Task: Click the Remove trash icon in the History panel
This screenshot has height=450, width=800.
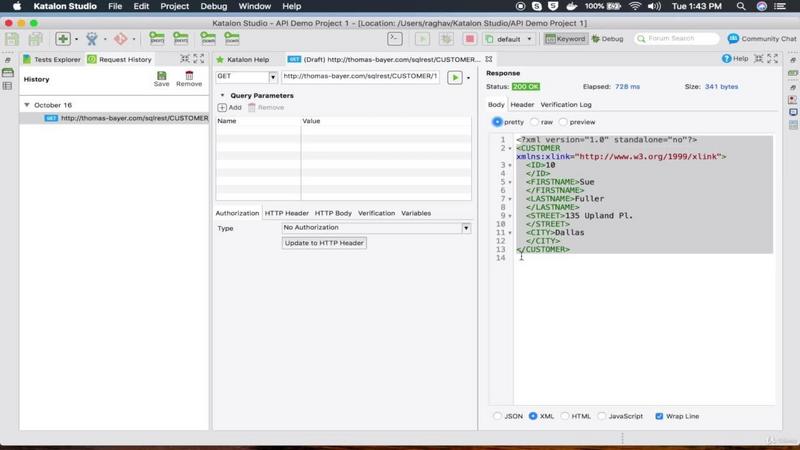Action: 189,76
